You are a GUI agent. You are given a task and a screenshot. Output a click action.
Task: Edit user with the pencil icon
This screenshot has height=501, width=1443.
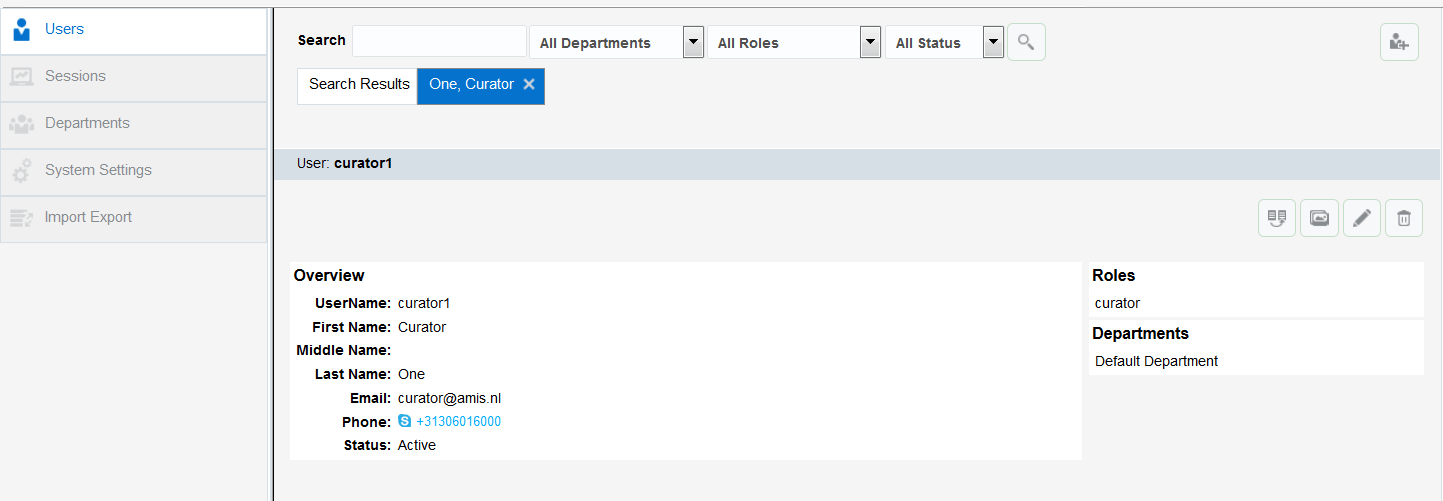pos(1361,218)
